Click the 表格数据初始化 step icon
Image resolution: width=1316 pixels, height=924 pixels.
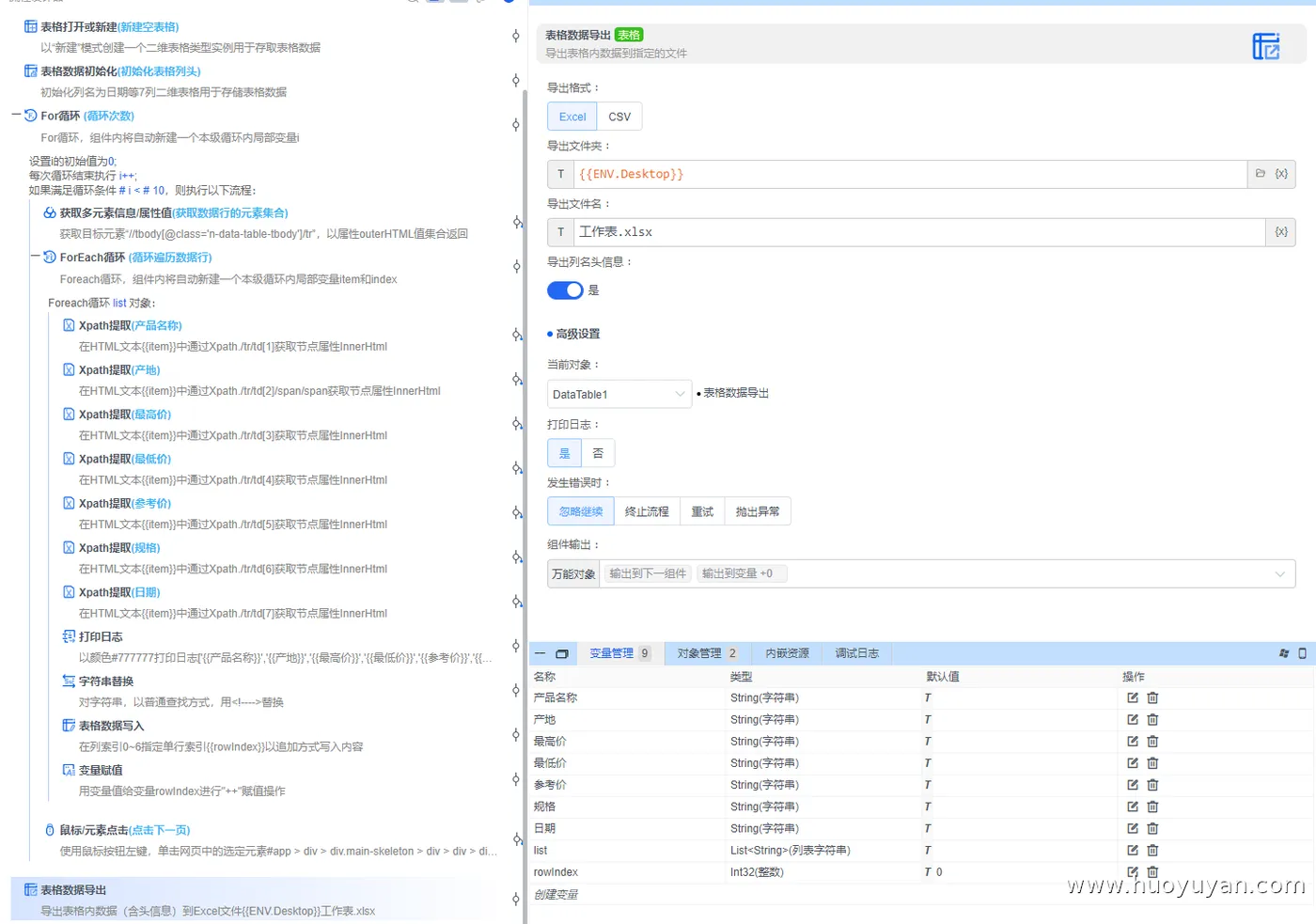pos(31,70)
